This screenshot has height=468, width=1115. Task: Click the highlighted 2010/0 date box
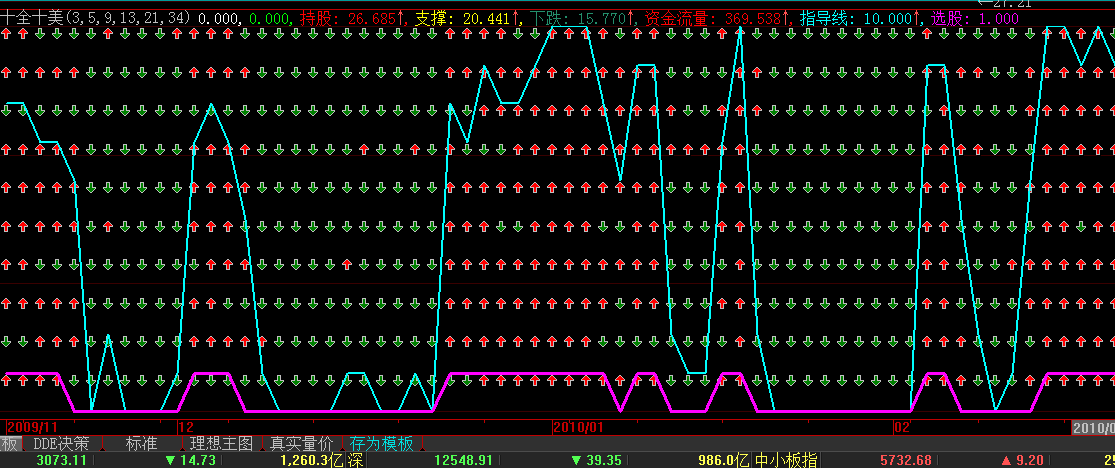click(1094, 427)
